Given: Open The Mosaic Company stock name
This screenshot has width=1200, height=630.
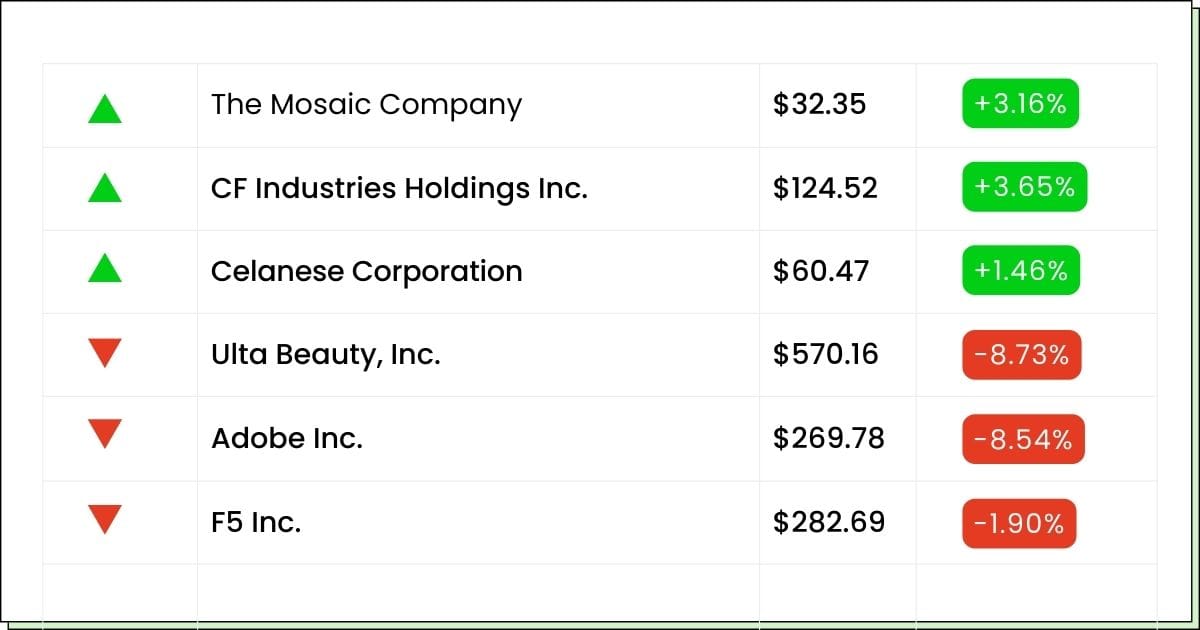Looking at the screenshot, I should coord(366,105).
